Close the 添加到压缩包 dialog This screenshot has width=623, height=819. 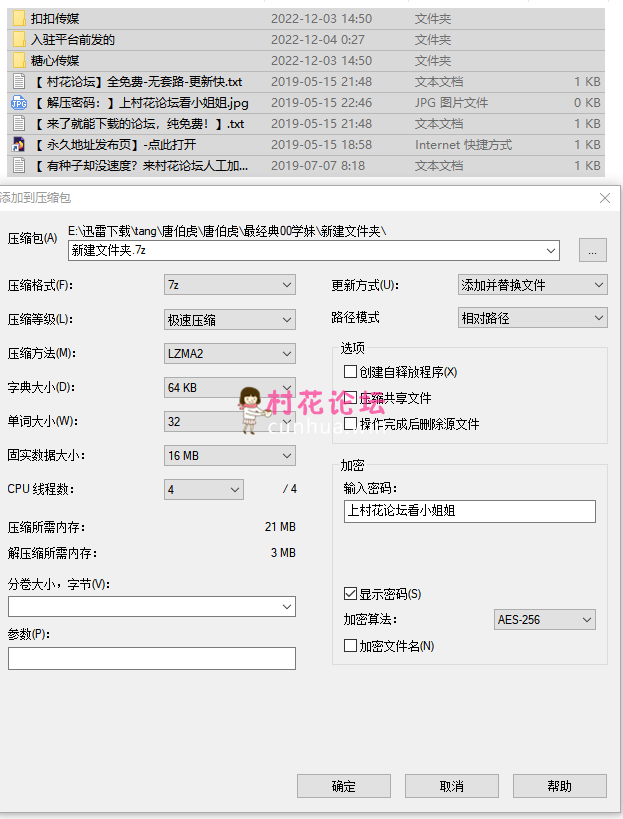pos(604,198)
